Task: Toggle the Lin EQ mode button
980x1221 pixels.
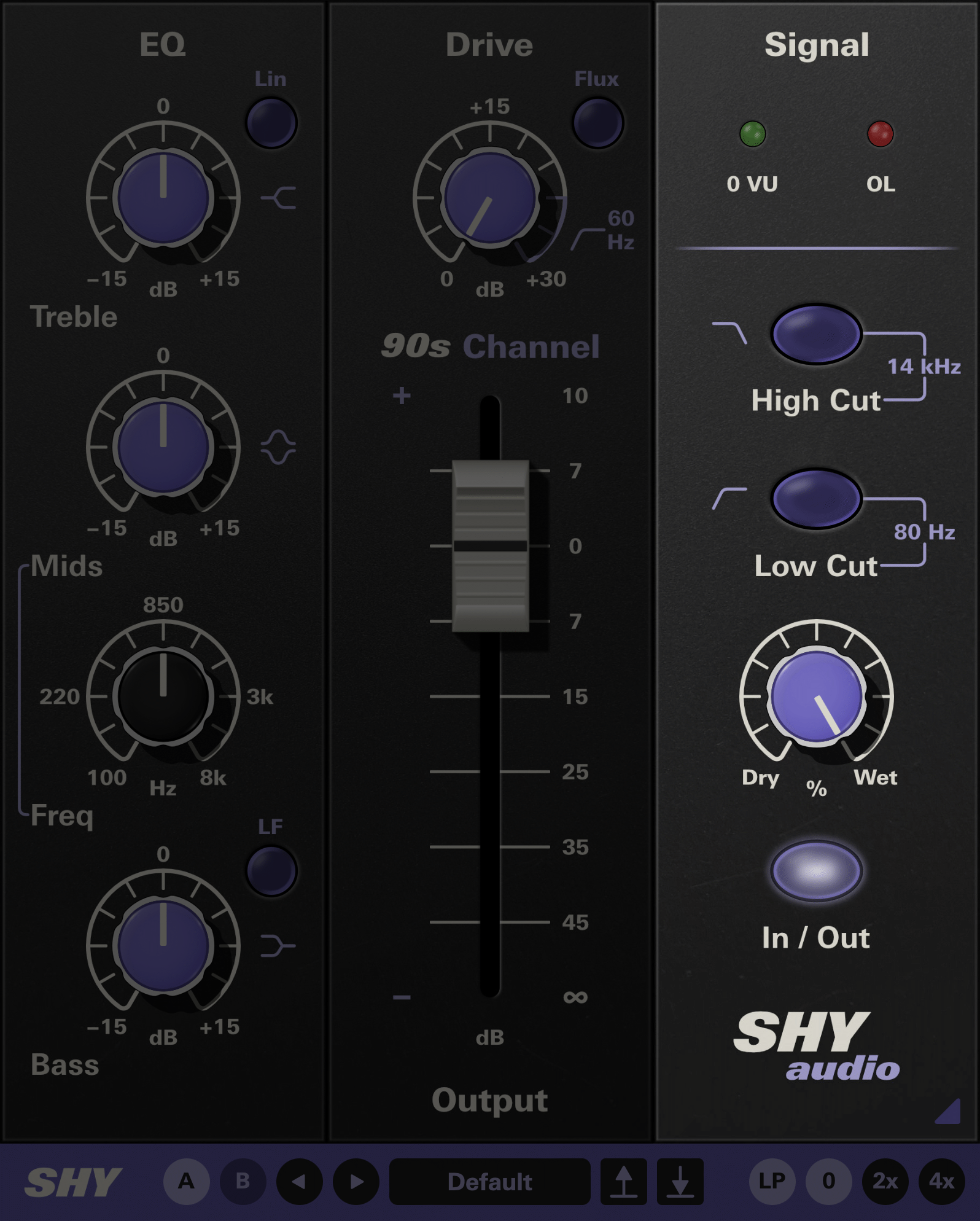Action: pyautogui.click(x=271, y=123)
